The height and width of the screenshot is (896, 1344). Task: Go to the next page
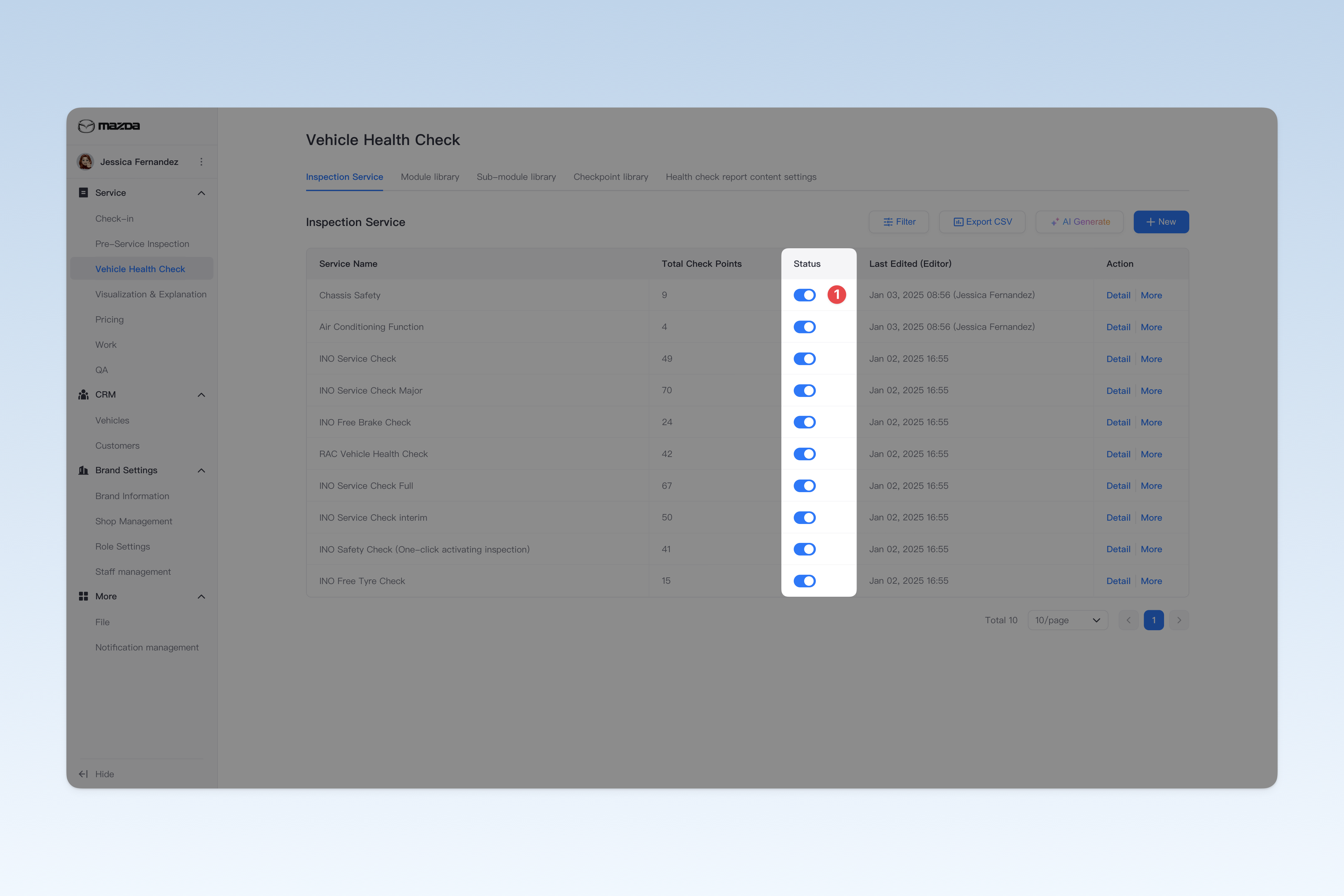pos(1179,620)
